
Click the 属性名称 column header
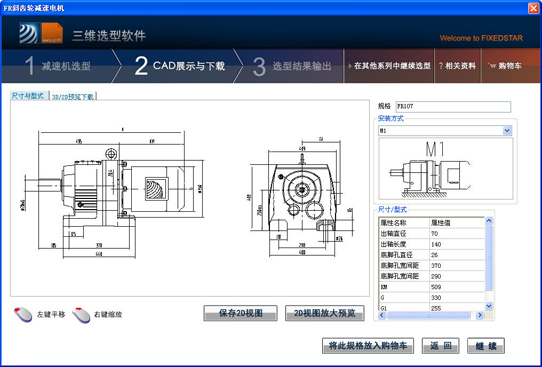(x=404, y=223)
